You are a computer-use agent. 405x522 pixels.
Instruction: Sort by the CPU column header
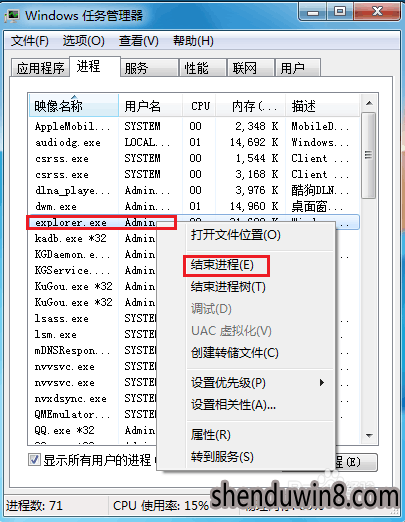pyautogui.click(x=200, y=106)
